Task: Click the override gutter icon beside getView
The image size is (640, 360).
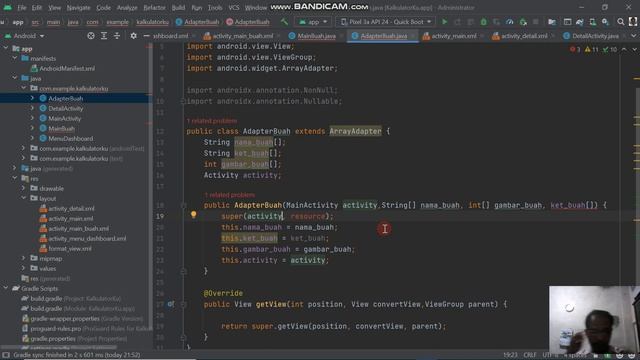Action: [x=171, y=304]
